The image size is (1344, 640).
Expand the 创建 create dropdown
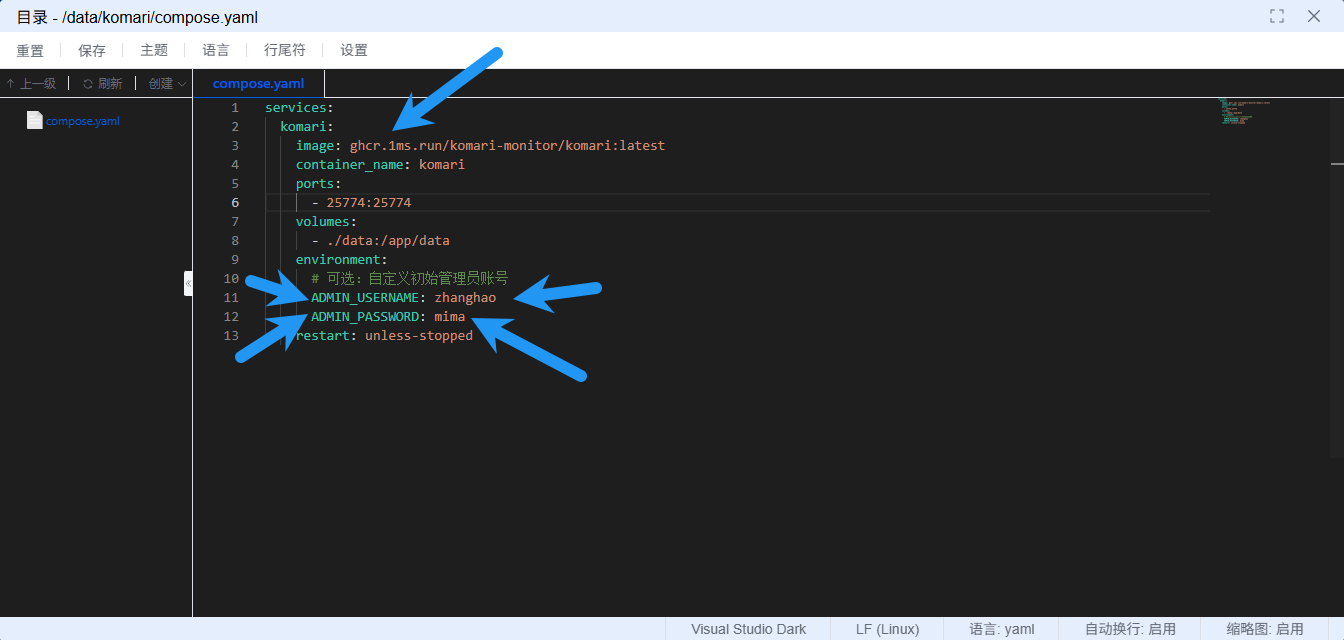[x=165, y=83]
